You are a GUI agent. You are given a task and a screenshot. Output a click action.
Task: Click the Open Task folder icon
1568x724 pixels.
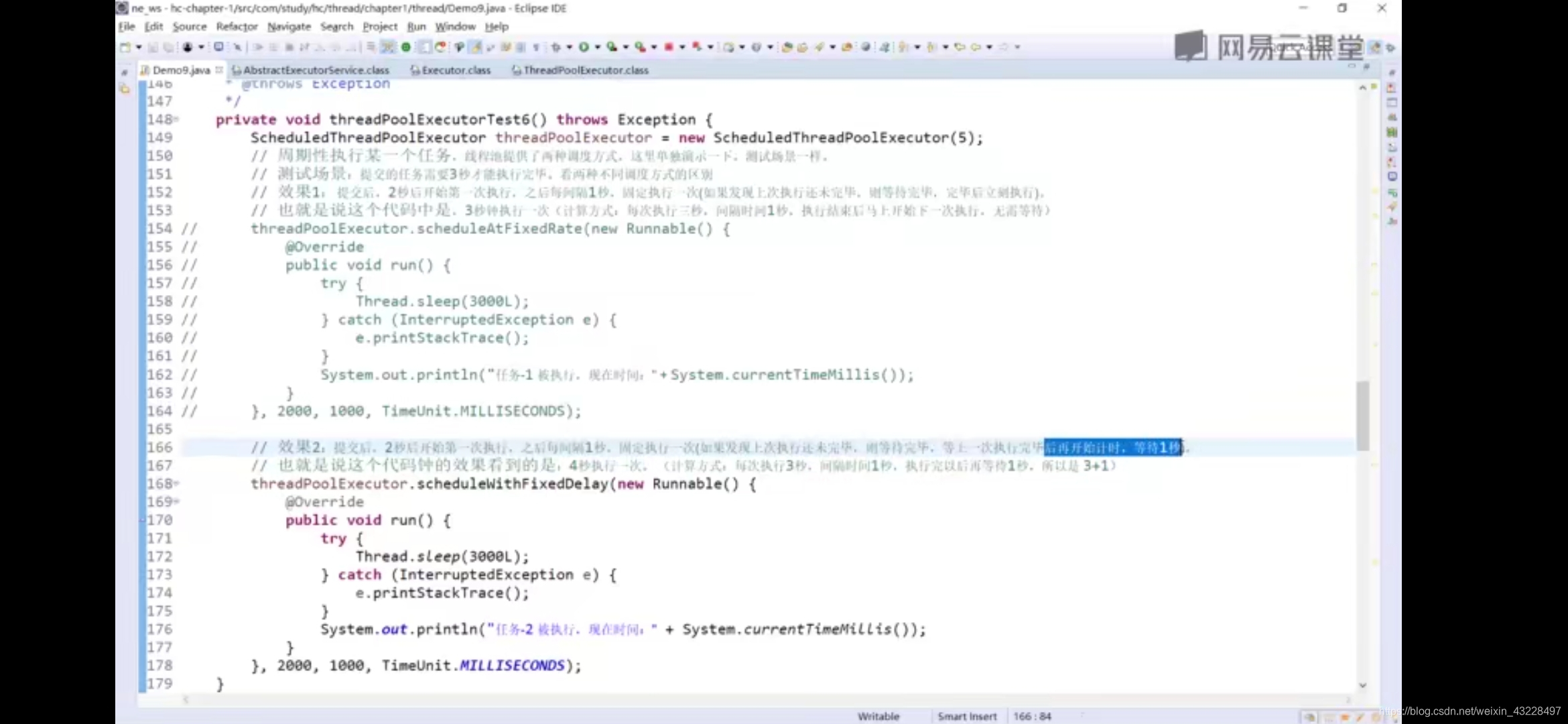click(x=802, y=47)
